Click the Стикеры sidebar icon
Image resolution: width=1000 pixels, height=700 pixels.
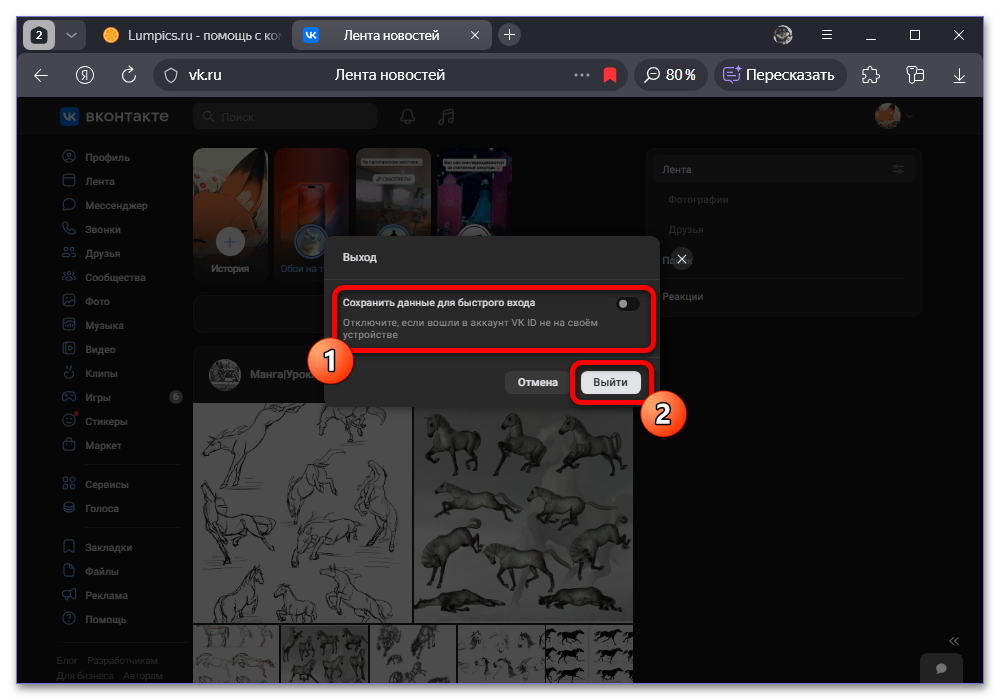click(69, 421)
